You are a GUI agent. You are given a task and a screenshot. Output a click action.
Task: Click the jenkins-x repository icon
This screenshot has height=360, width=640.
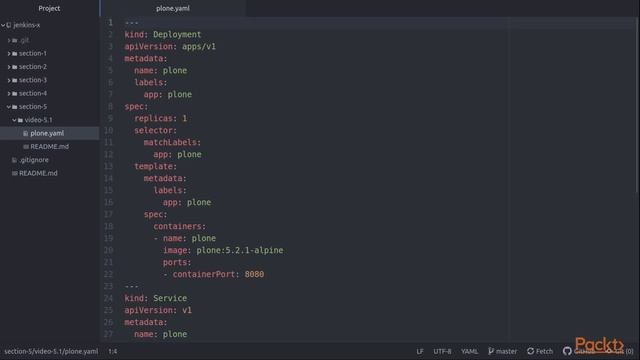click(9, 25)
